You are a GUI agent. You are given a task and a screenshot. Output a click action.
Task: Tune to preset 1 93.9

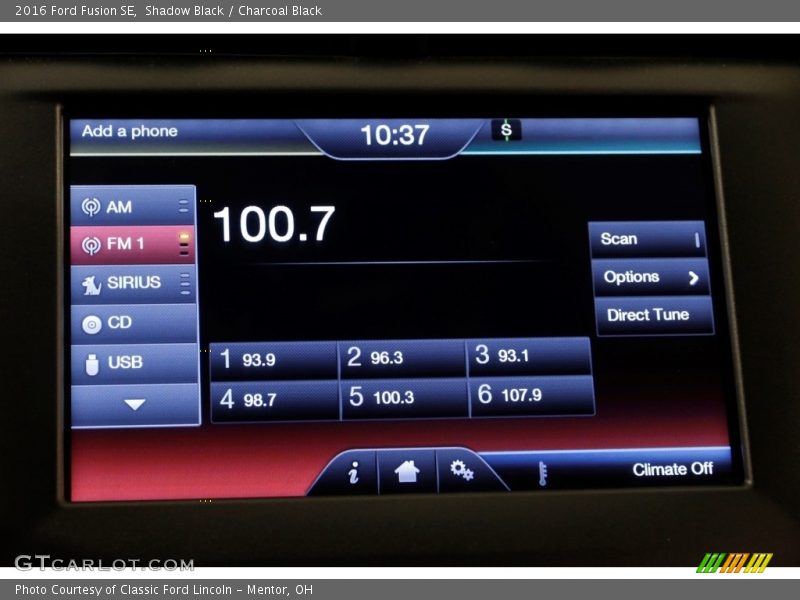coord(273,361)
